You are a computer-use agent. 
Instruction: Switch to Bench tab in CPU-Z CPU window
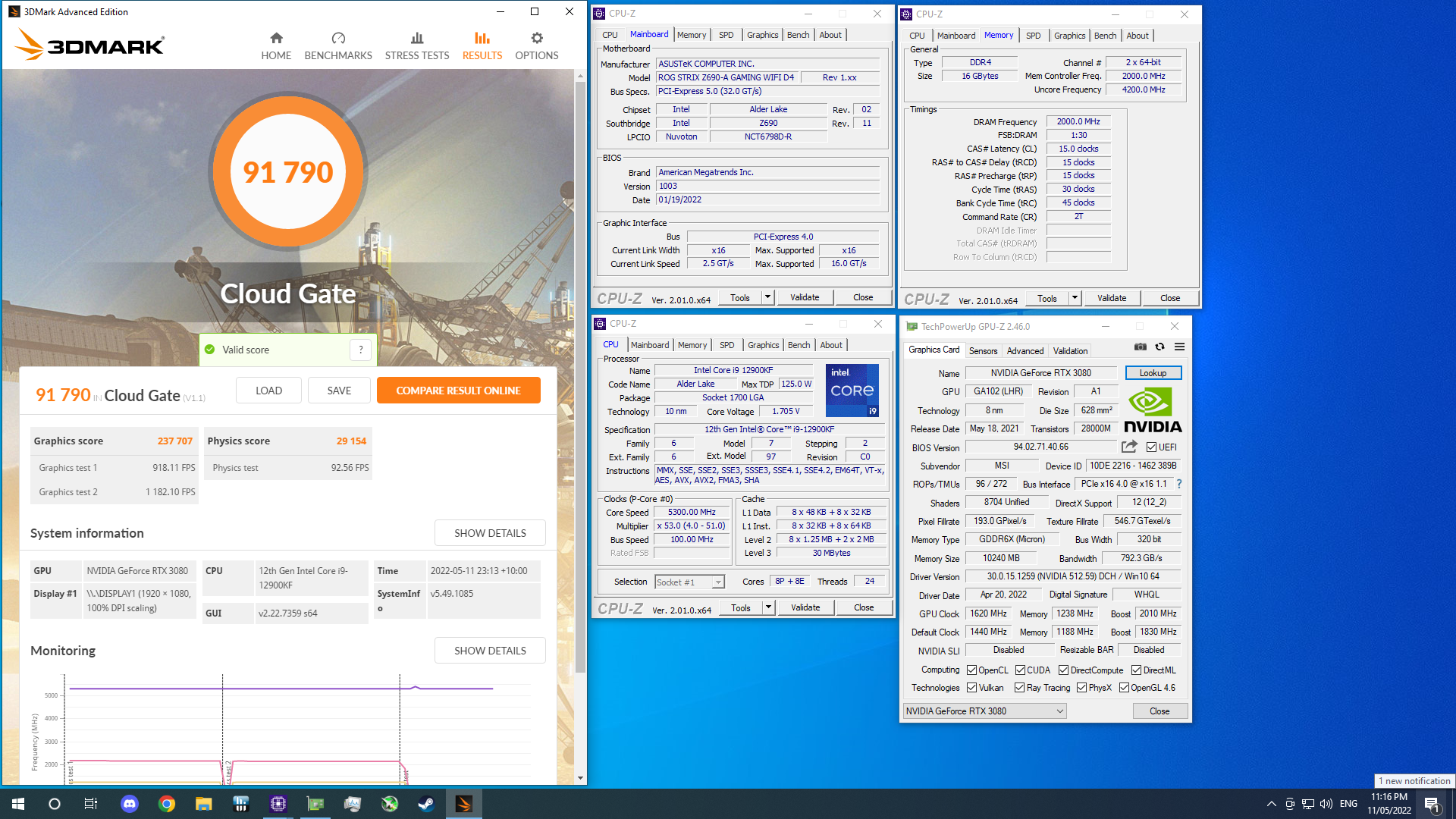pyautogui.click(x=799, y=345)
